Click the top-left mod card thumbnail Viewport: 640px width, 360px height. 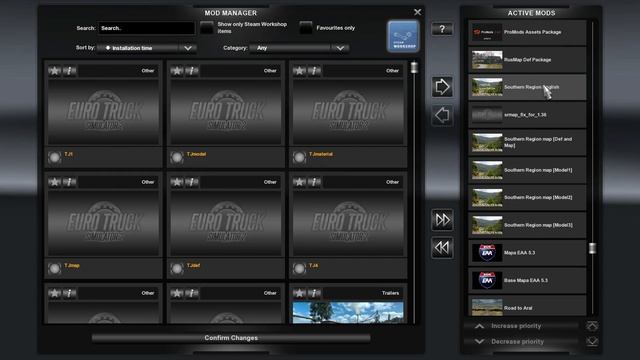(103, 111)
